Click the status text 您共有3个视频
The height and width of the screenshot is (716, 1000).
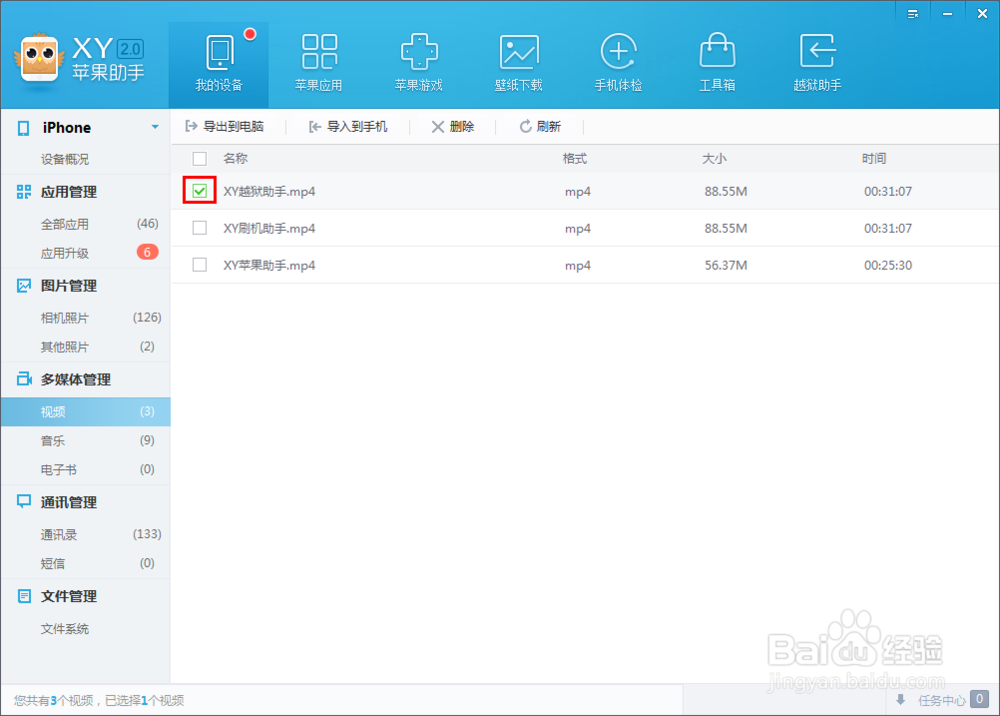coord(54,700)
